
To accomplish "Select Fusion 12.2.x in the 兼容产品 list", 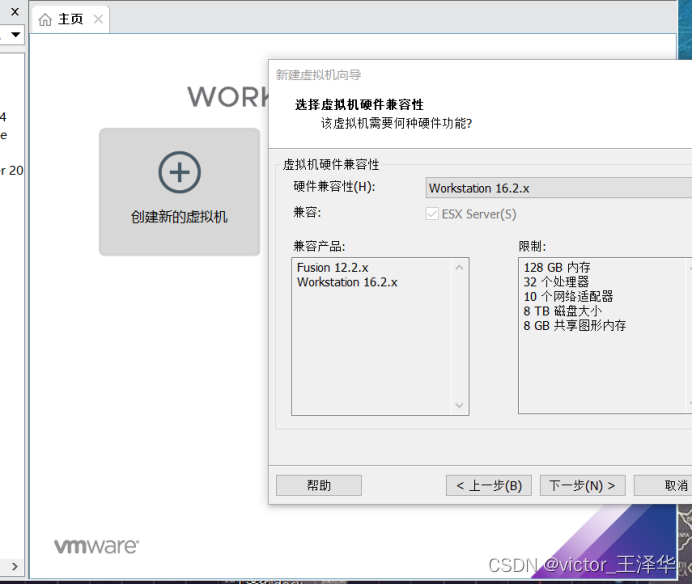I will click(x=332, y=268).
